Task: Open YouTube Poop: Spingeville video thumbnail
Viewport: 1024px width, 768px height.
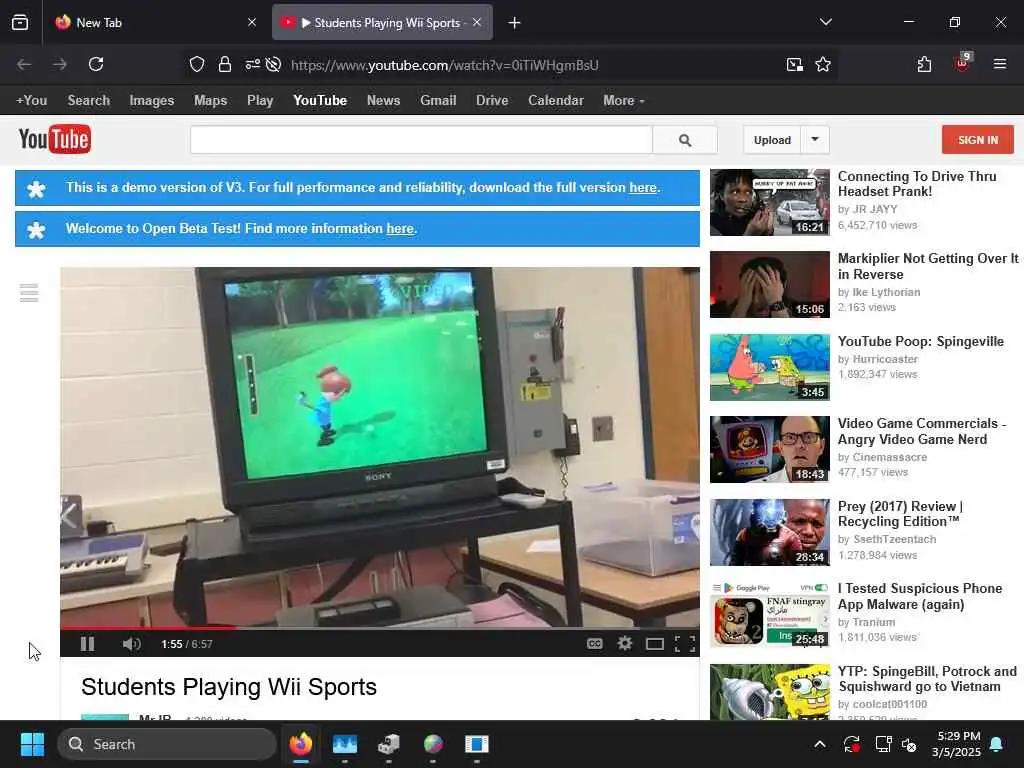Action: [770, 367]
